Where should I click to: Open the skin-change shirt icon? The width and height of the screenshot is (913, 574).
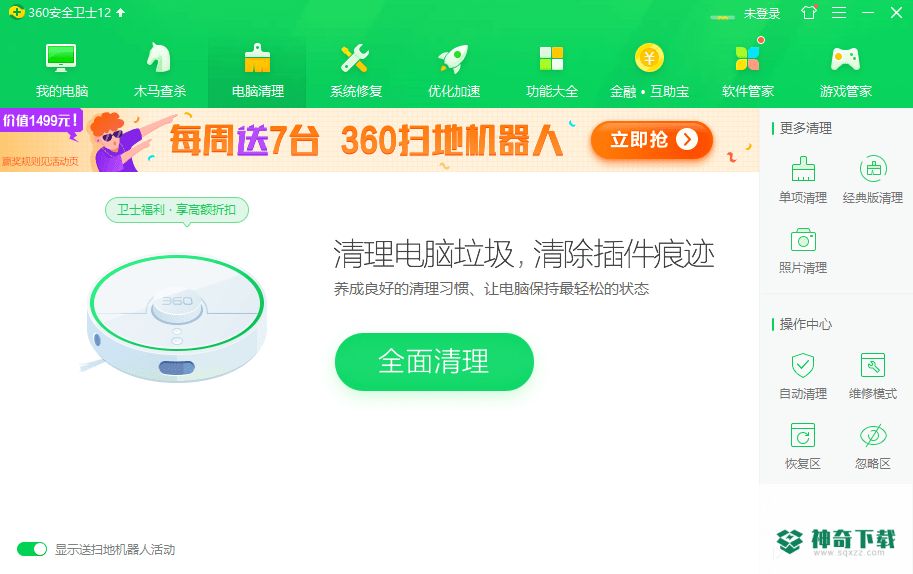click(x=809, y=12)
